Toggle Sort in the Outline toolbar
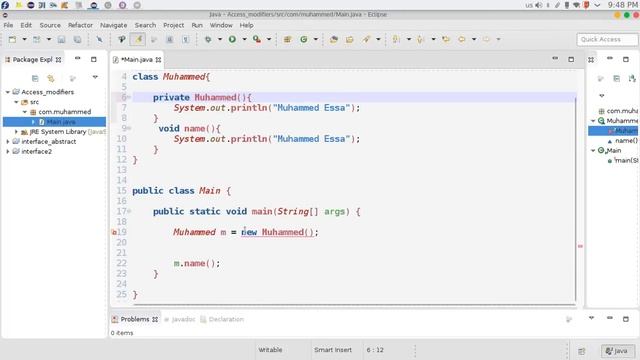The width and height of the screenshot is (640, 360). 632,78
